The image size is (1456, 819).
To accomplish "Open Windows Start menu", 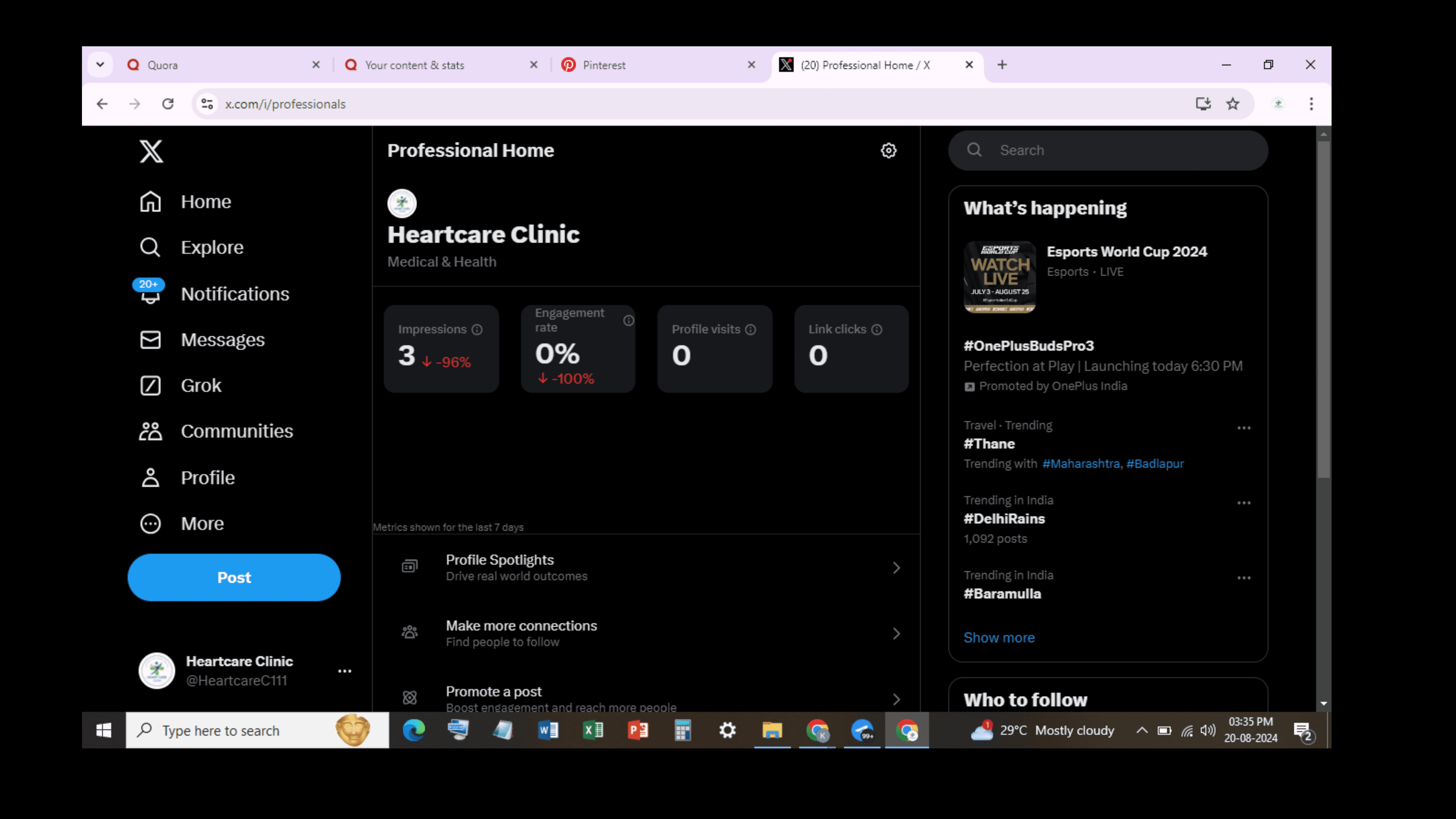I will click(103, 730).
